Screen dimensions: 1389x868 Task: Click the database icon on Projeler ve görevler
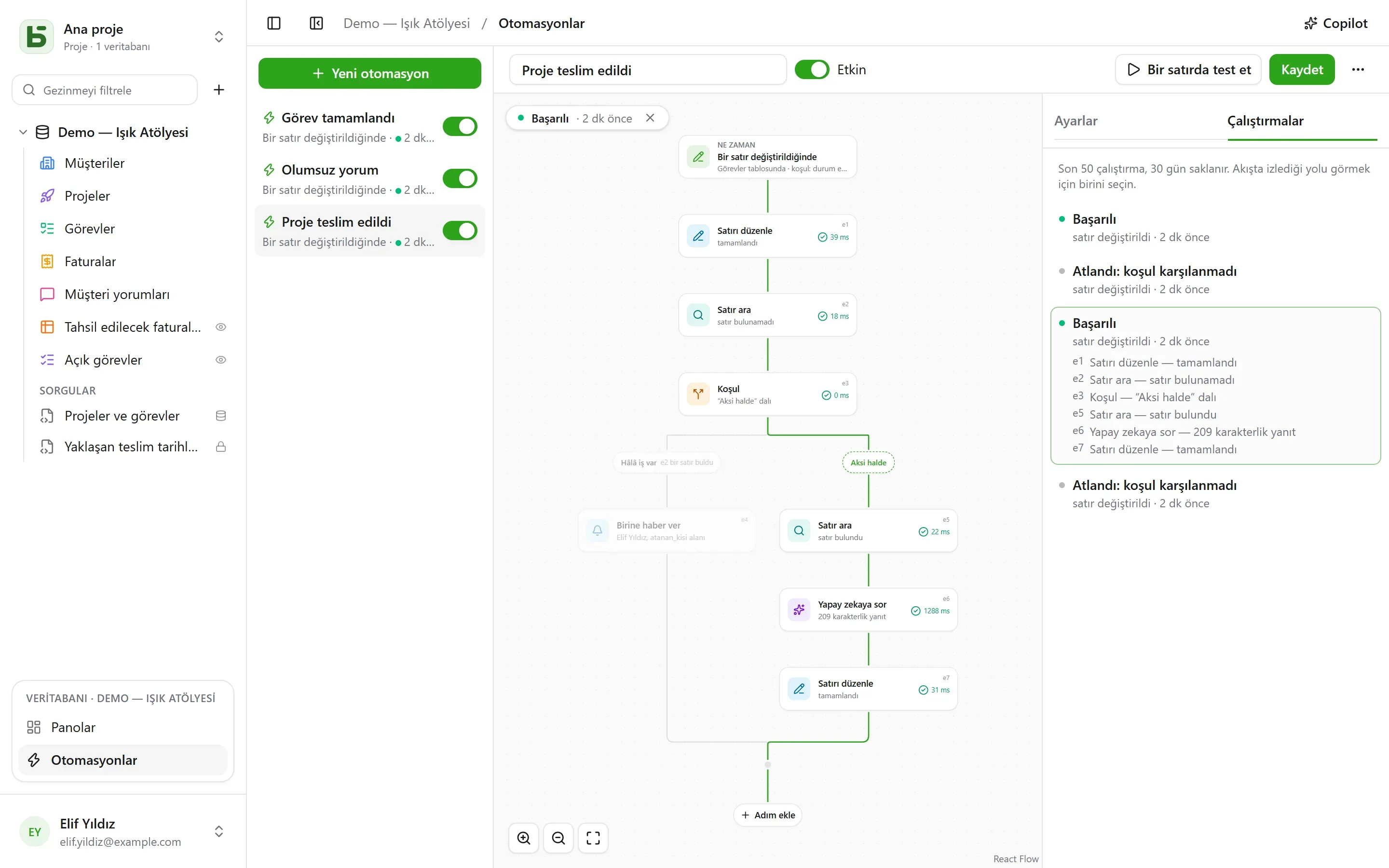(x=220, y=416)
